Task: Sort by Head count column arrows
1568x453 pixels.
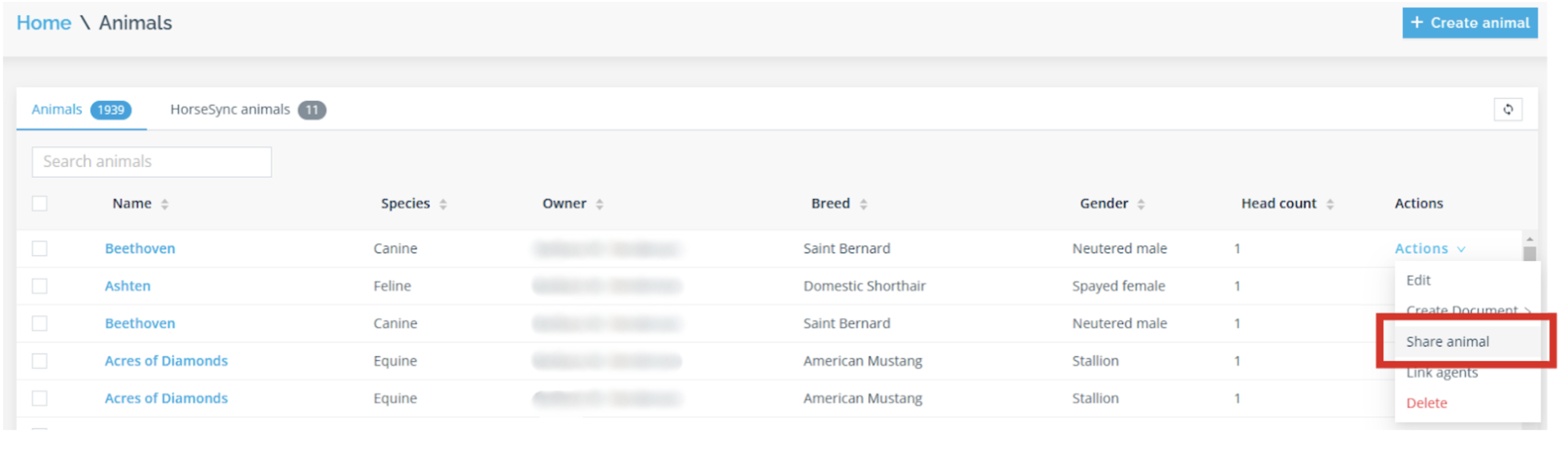Action: [x=1329, y=204]
